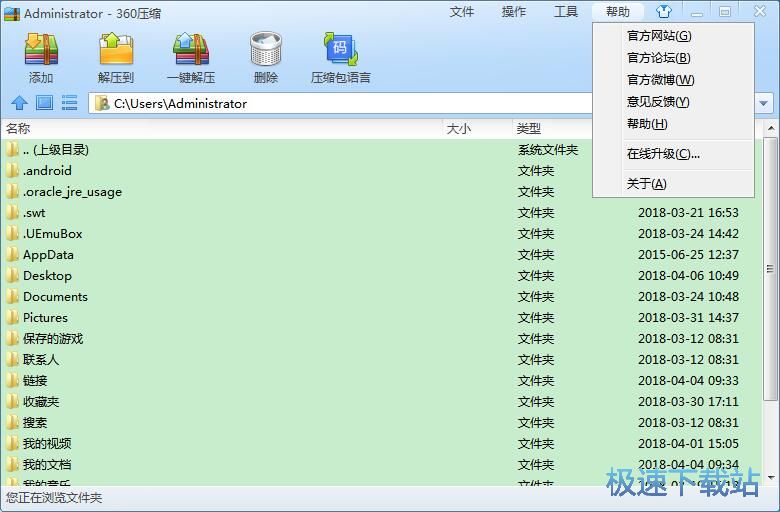This screenshot has height=512, width=780.
Task: Click the date 2018-04-06 10:49
Action: click(x=688, y=276)
